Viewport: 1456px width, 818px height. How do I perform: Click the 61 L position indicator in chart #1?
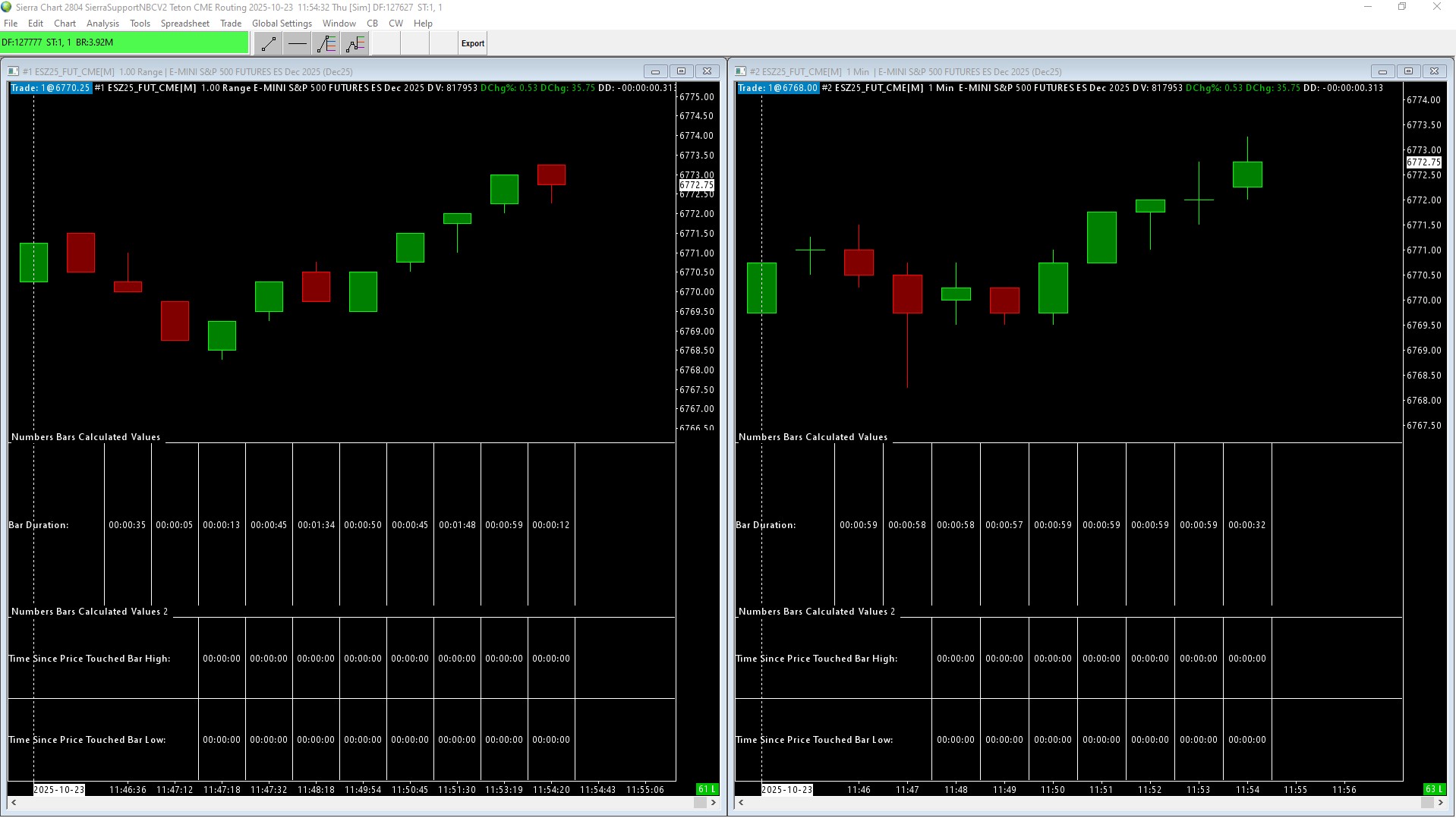(707, 789)
